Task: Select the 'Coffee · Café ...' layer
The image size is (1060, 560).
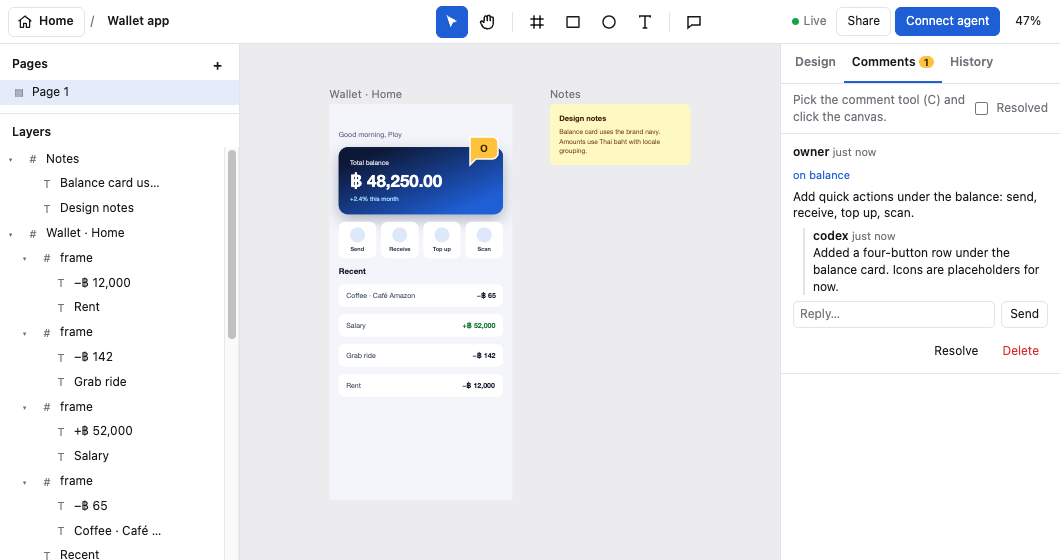Action: [x=118, y=531]
